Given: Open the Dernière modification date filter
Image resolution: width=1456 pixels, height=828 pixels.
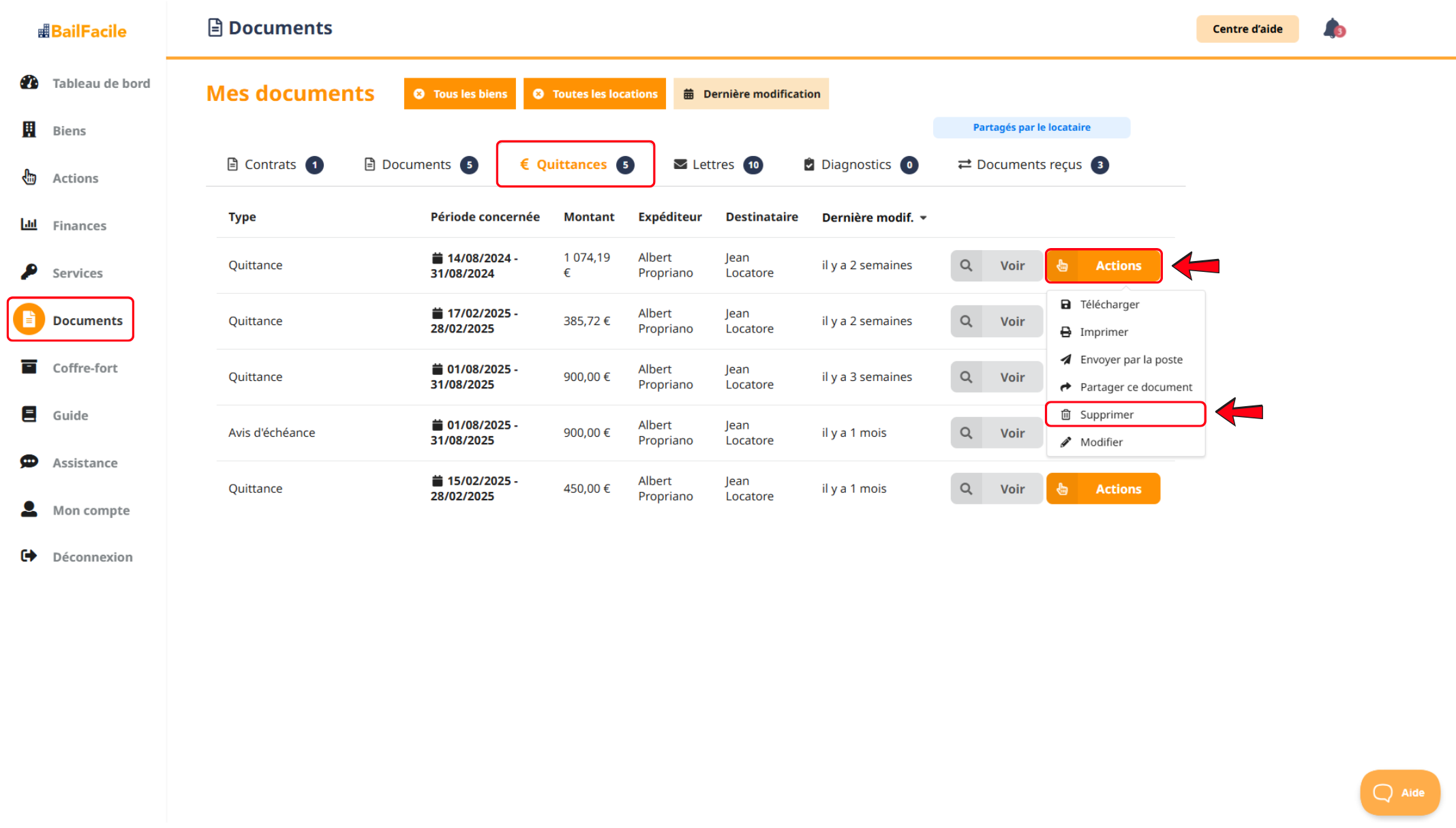Looking at the screenshot, I should click(751, 94).
